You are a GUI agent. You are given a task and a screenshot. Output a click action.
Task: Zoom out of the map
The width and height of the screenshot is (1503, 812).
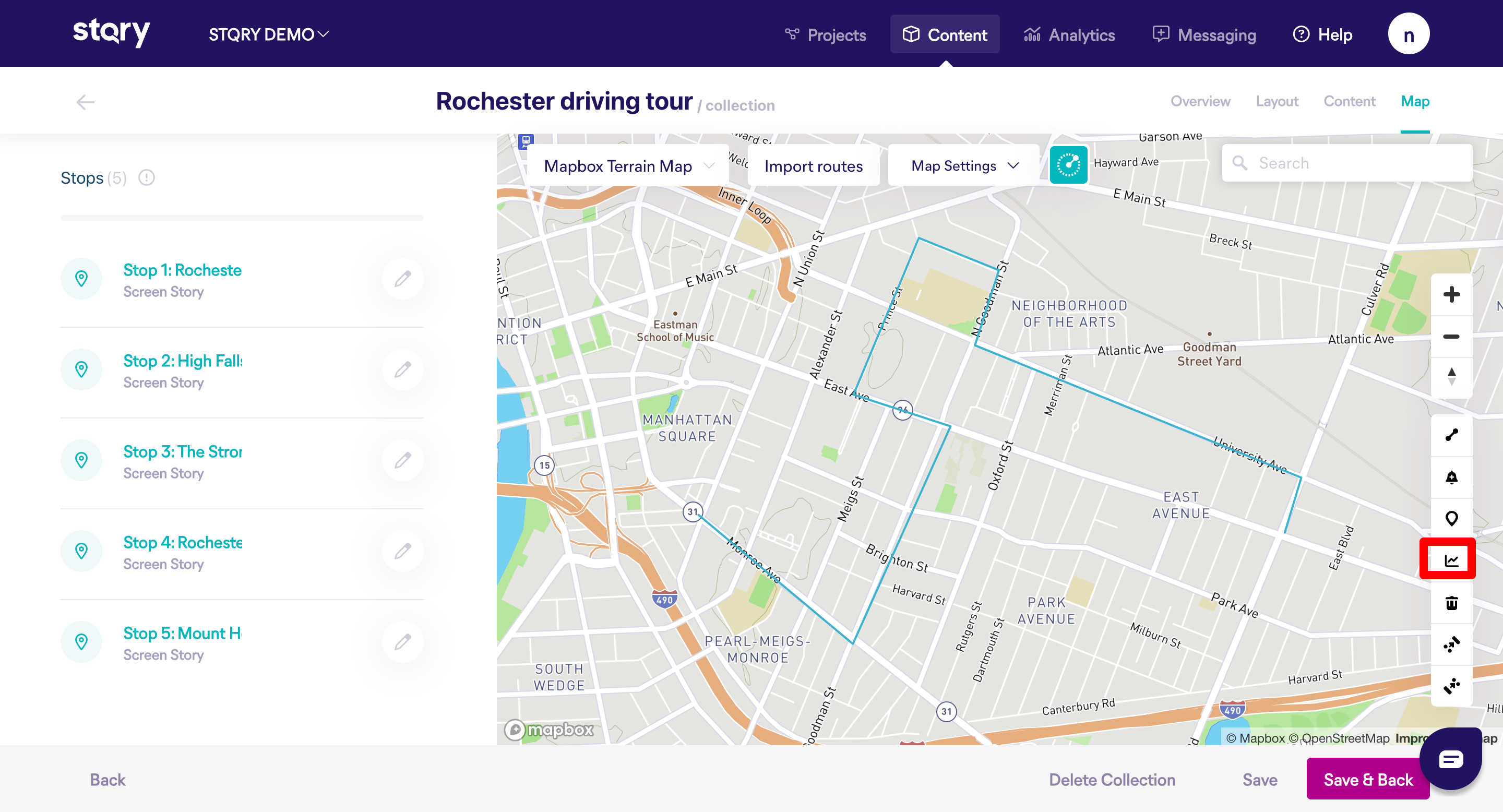[x=1451, y=337]
